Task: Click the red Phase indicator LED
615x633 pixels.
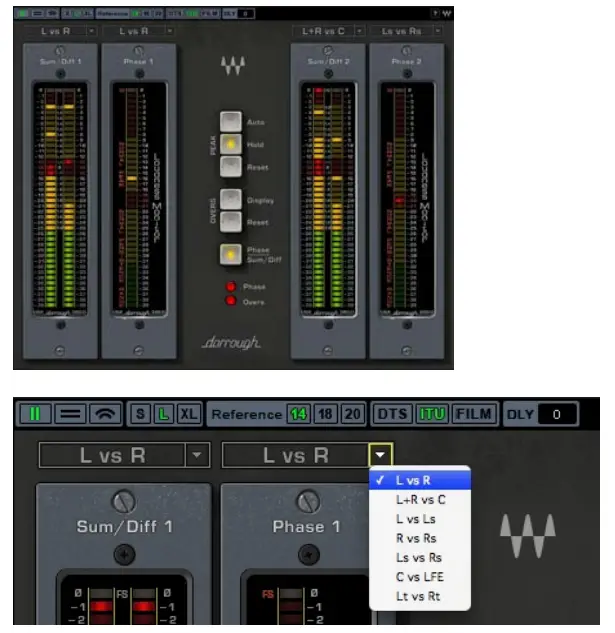Action: coord(231,287)
